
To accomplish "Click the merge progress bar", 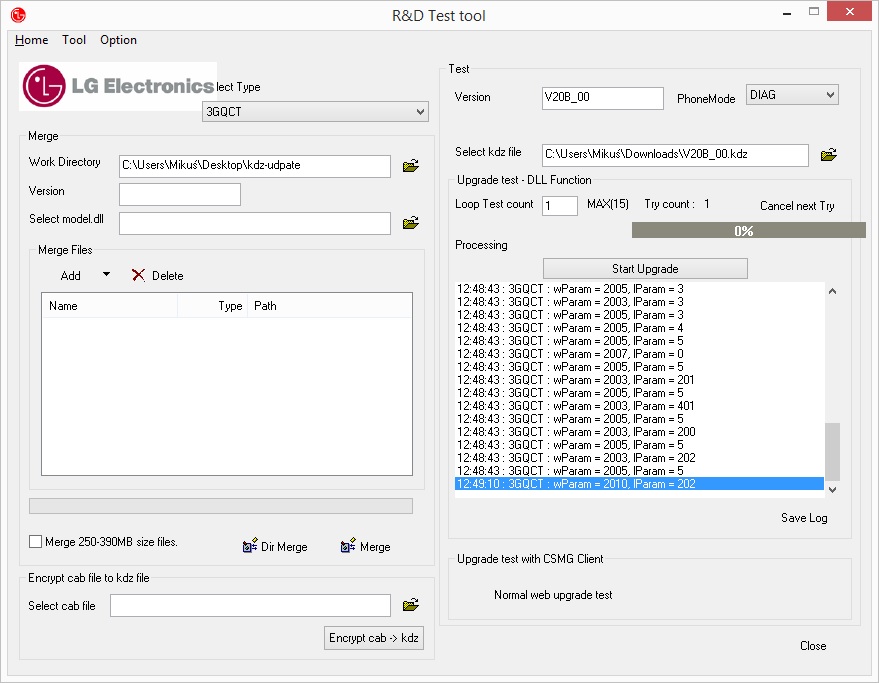I will coord(221,506).
